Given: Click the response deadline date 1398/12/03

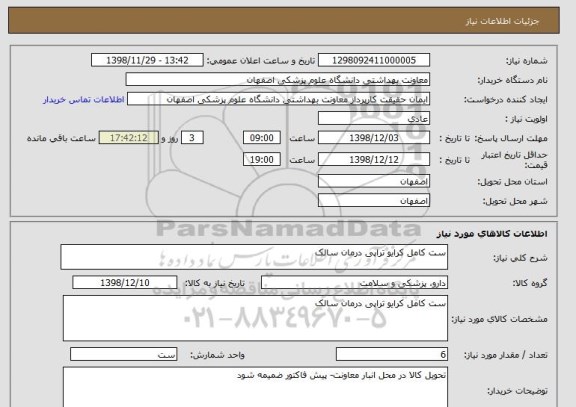Looking at the screenshot, I should (374, 138).
